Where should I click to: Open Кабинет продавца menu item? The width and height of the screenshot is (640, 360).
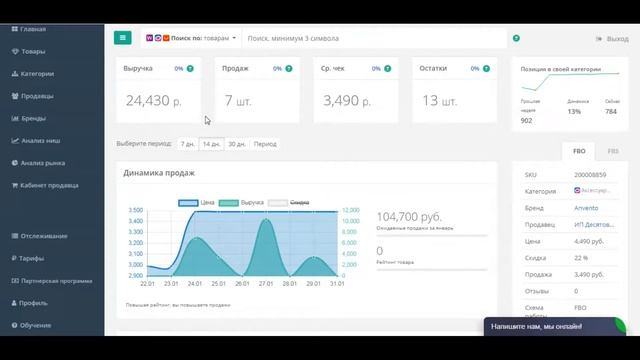click(45, 185)
